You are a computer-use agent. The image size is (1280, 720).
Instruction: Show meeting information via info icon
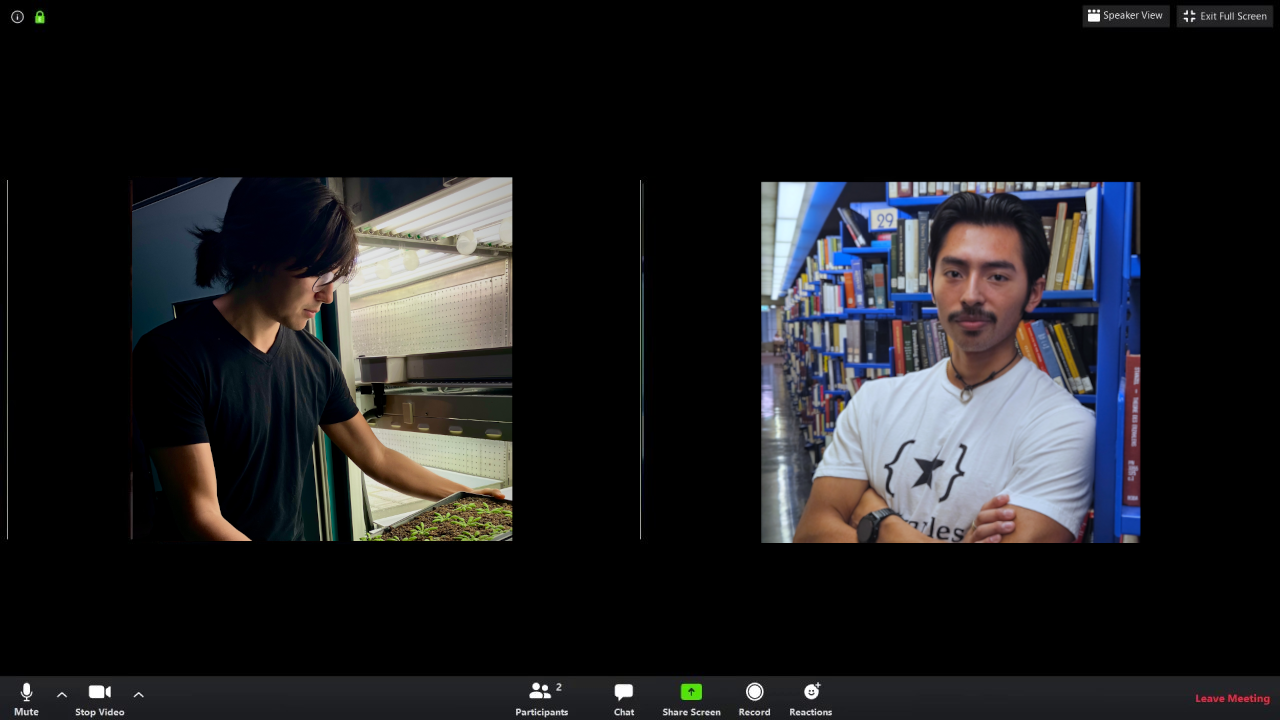click(x=17, y=17)
